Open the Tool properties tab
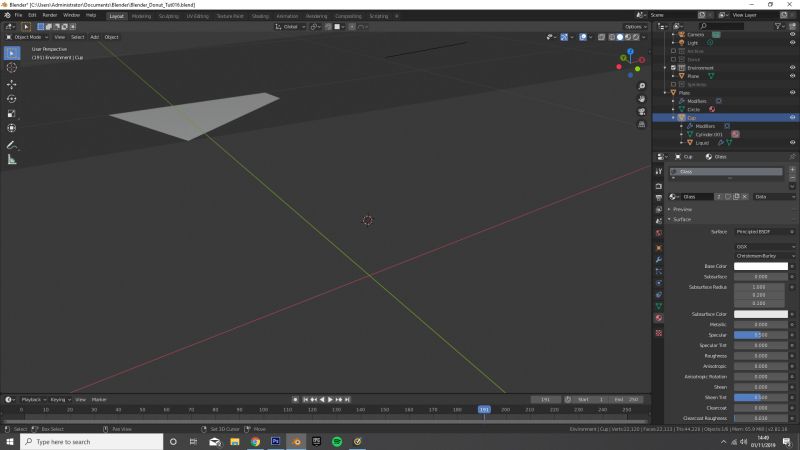 pyautogui.click(x=659, y=172)
